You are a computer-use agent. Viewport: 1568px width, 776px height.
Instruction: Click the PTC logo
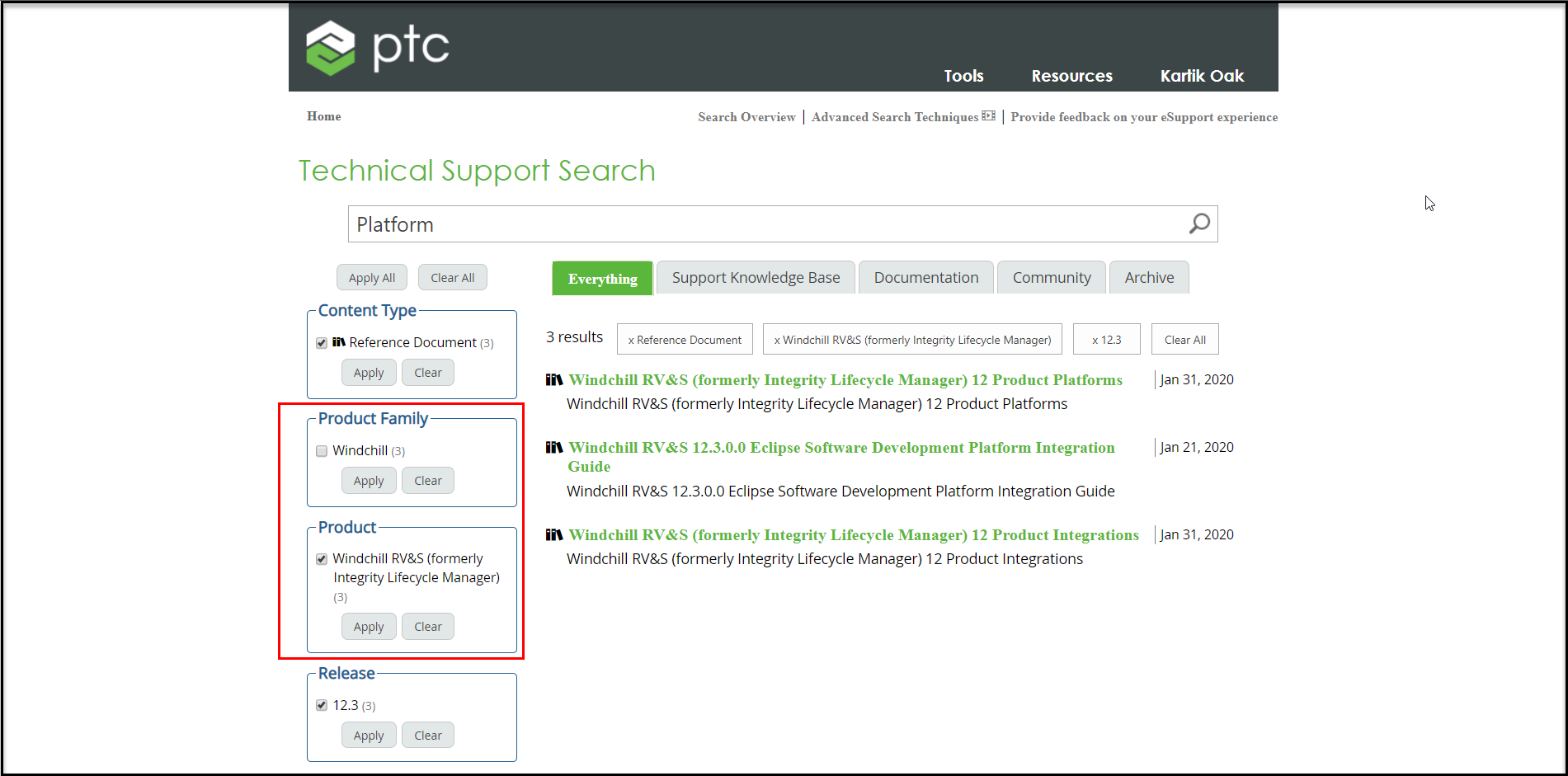(x=377, y=47)
